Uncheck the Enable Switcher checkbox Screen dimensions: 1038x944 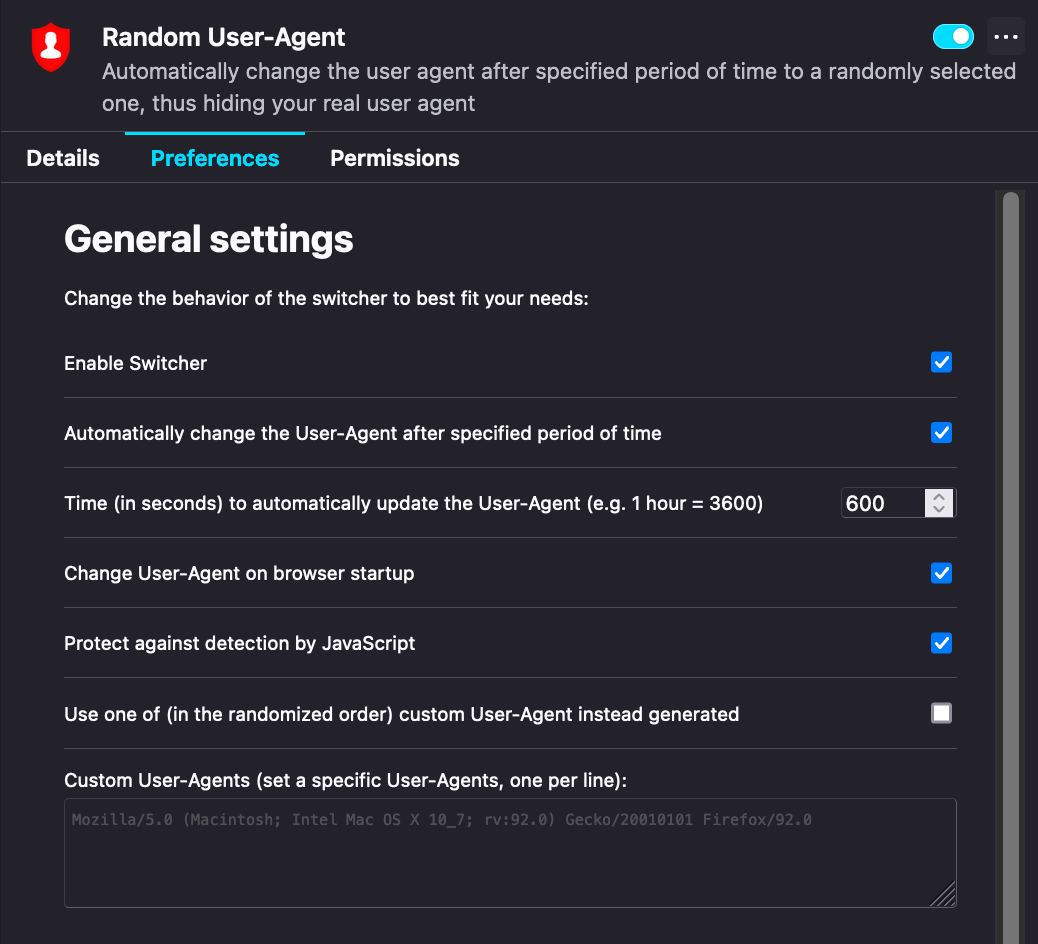point(941,363)
